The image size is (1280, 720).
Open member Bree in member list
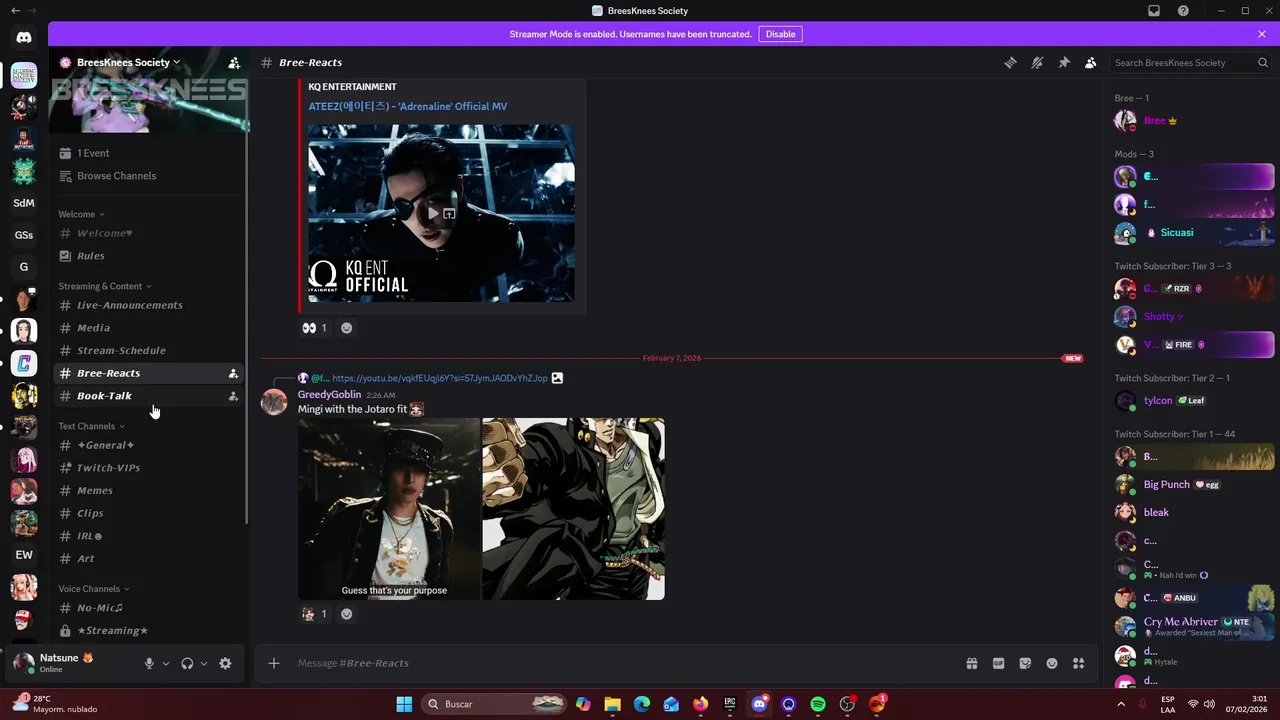[1193, 120]
